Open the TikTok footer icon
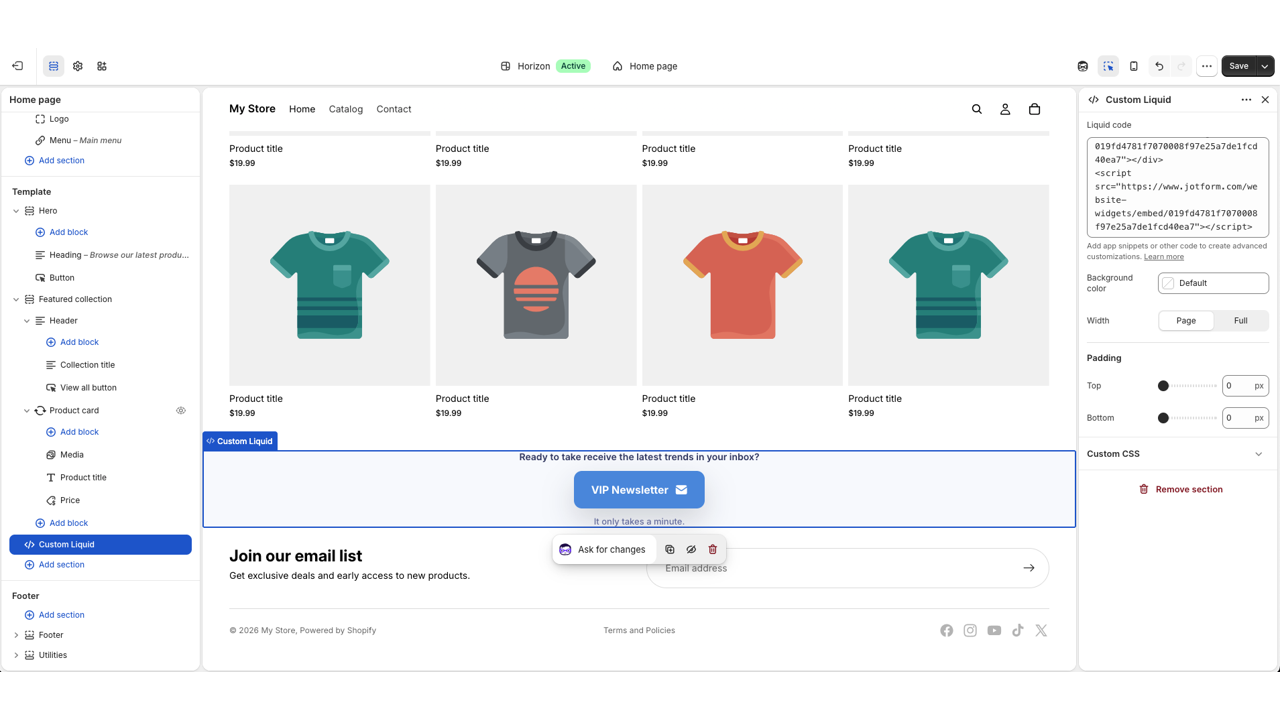This screenshot has height=720, width=1280. (x=1018, y=630)
